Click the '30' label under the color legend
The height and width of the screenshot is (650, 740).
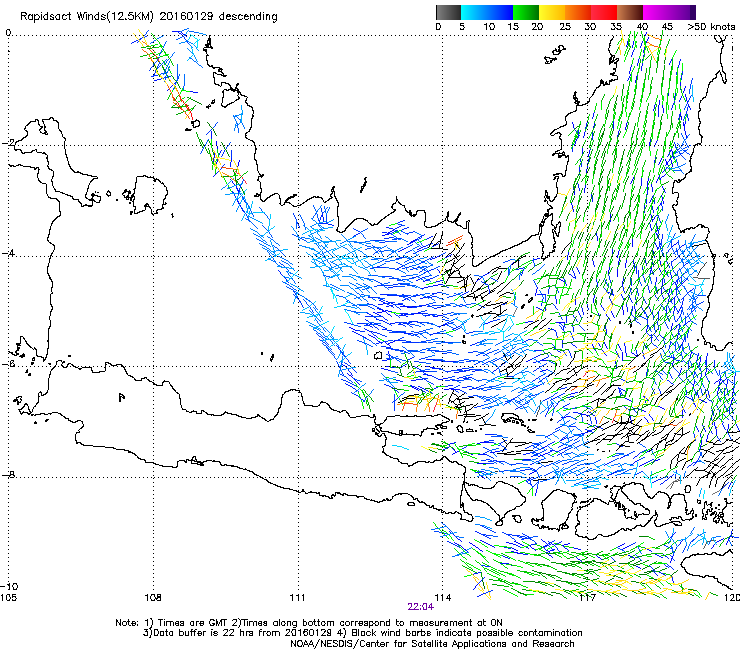click(590, 27)
